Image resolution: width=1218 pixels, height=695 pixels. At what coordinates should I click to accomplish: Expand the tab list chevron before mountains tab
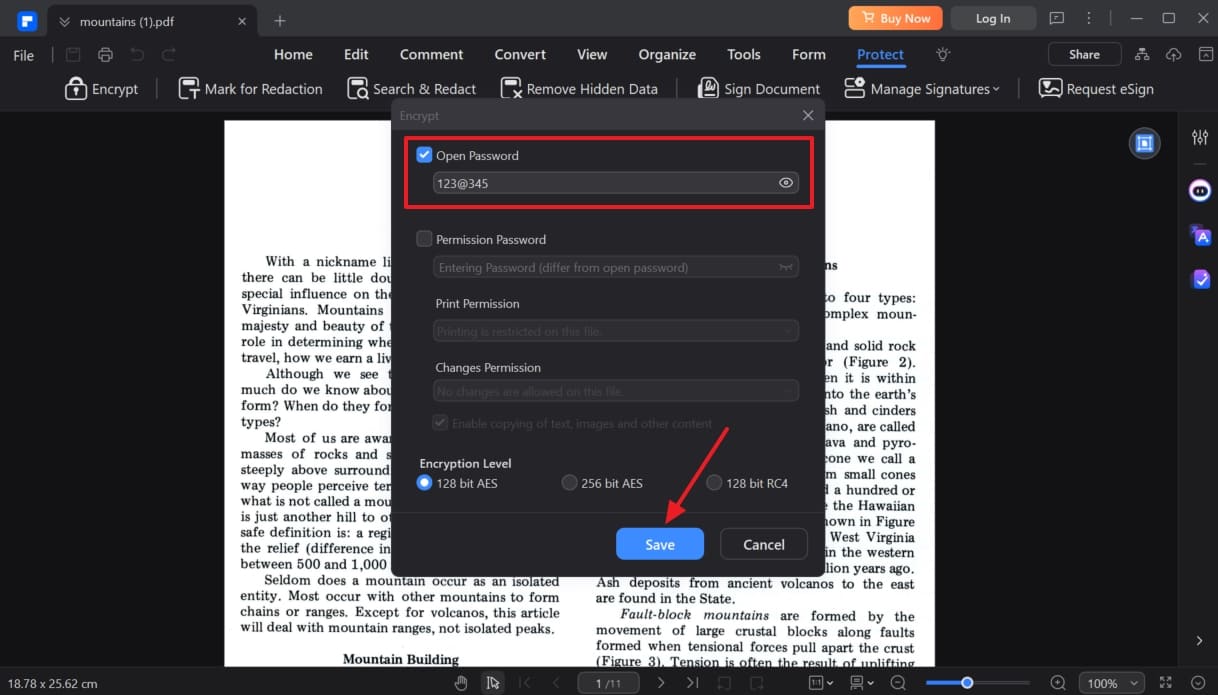coord(65,21)
